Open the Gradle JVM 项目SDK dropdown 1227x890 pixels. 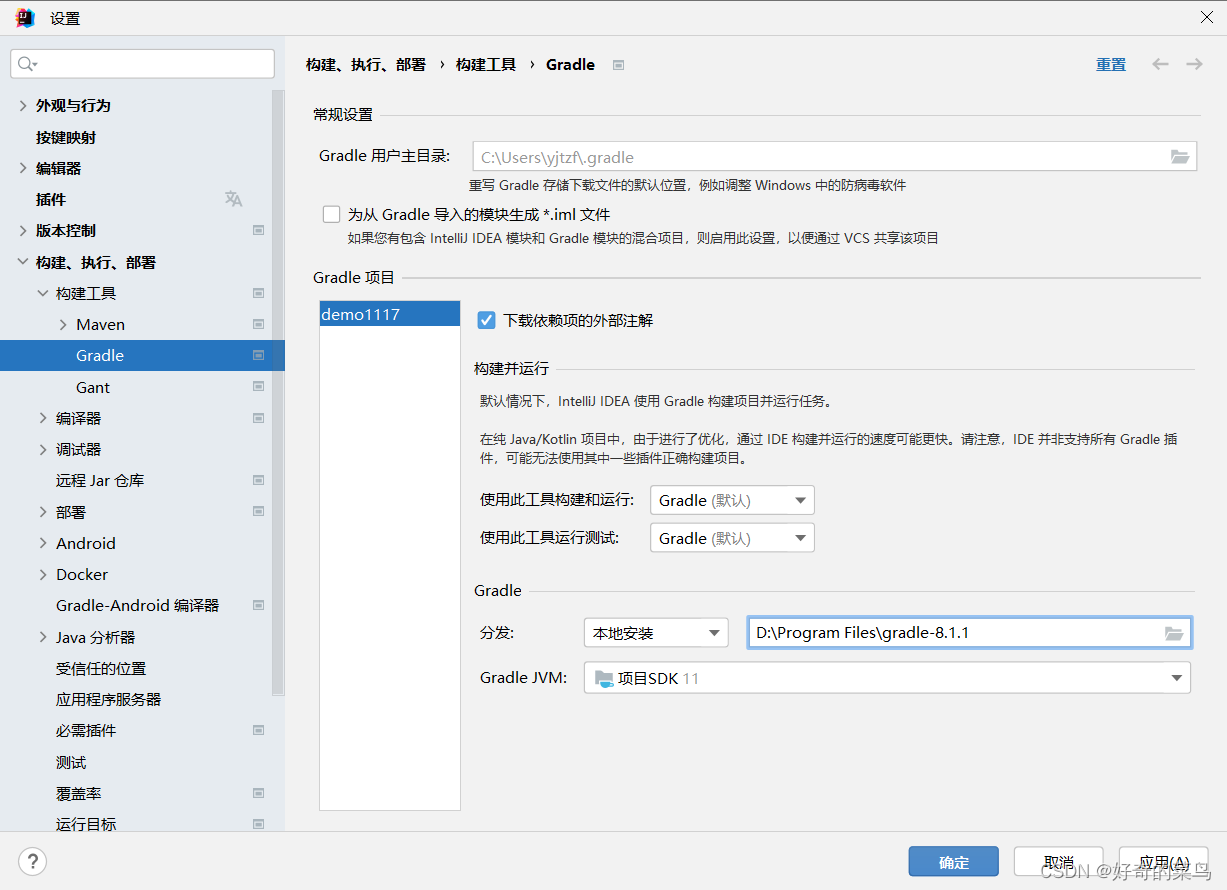tap(887, 678)
